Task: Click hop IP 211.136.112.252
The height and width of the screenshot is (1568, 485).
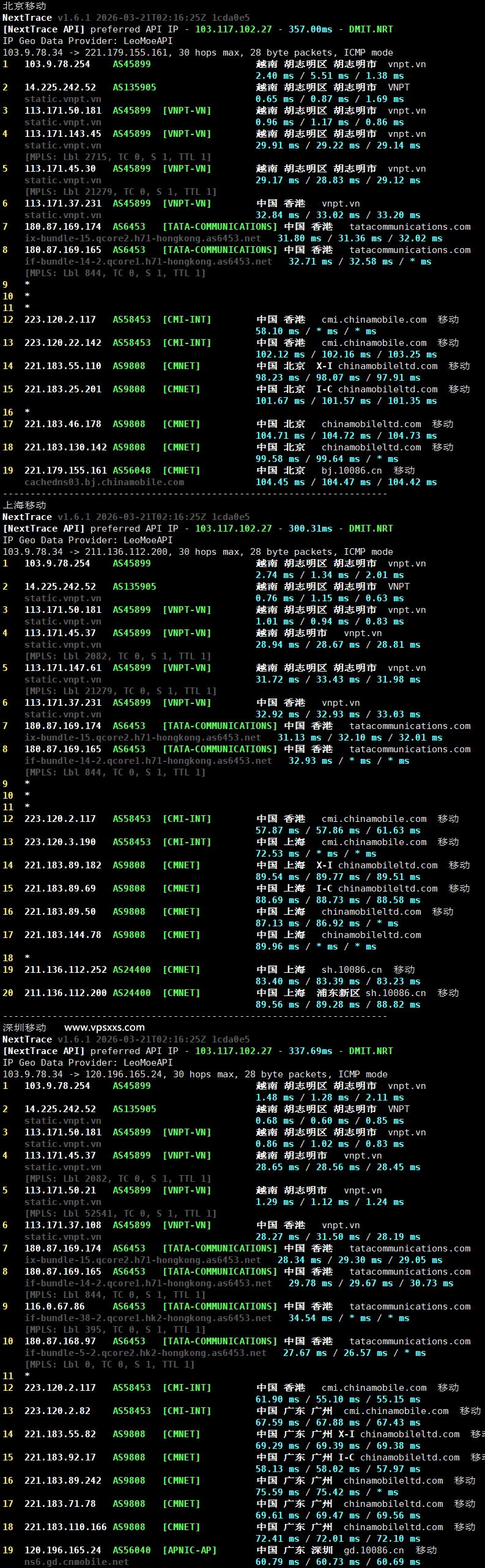Action: 65,970
